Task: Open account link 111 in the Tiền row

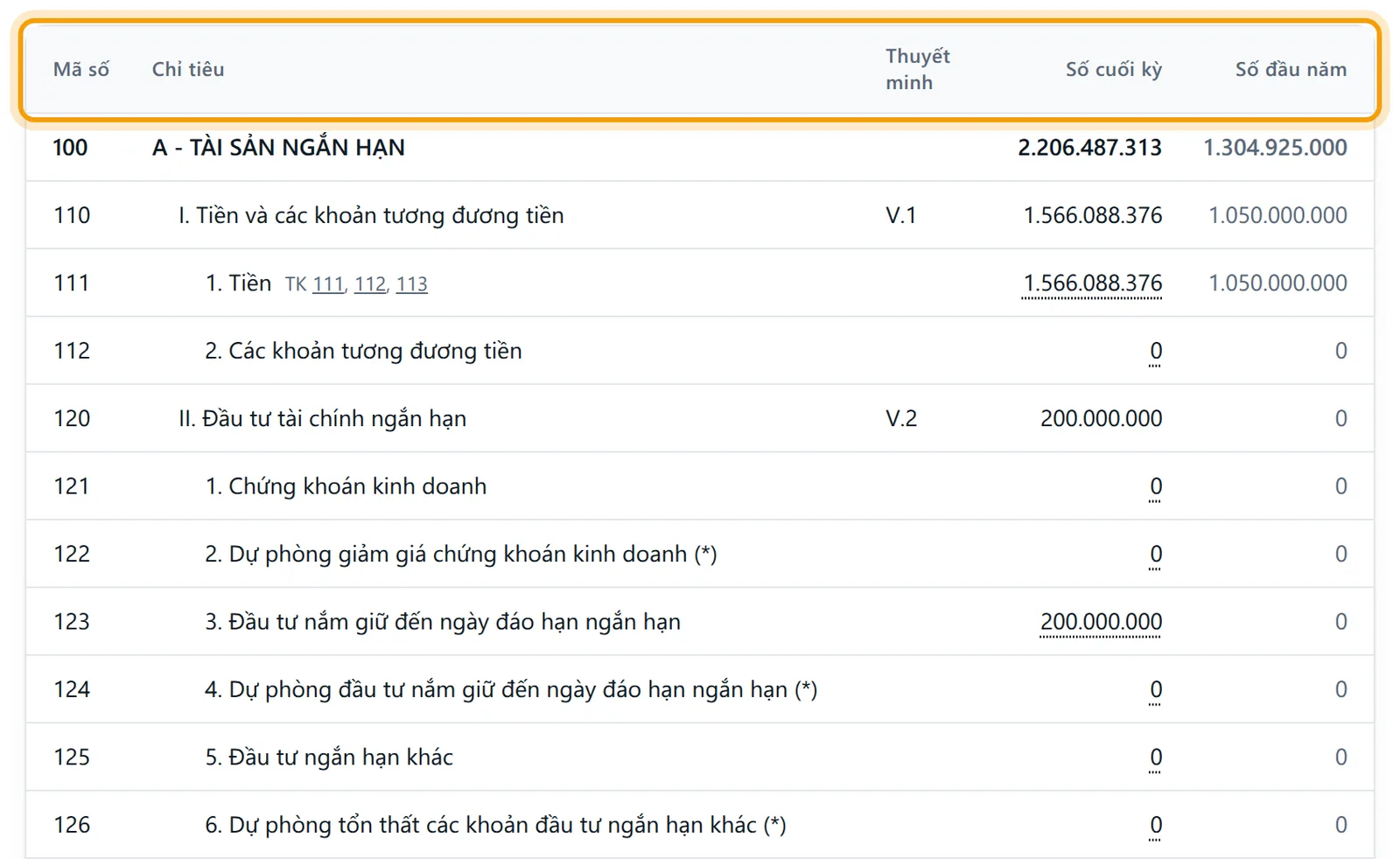Action: point(328,284)
